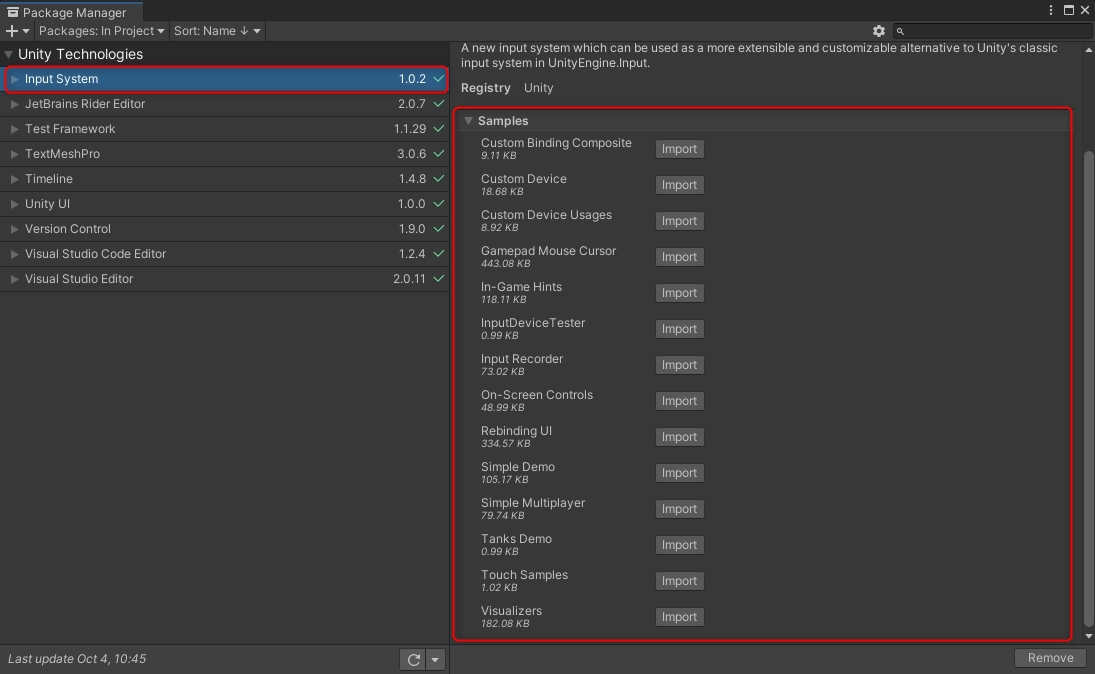Open the Packages: In Project dropdown
Viewport: 1095px width, 674px height.
coord(101,31)
